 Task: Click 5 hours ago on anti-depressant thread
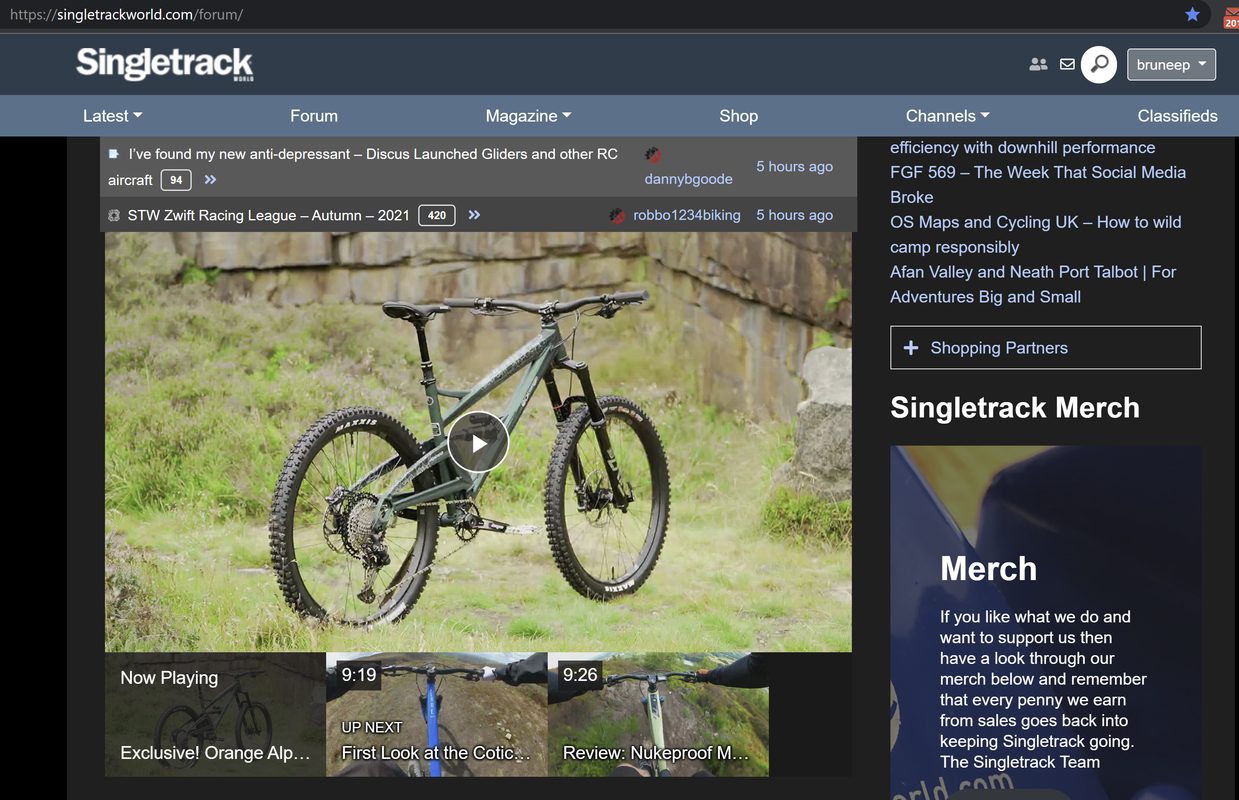pos(794,167)
